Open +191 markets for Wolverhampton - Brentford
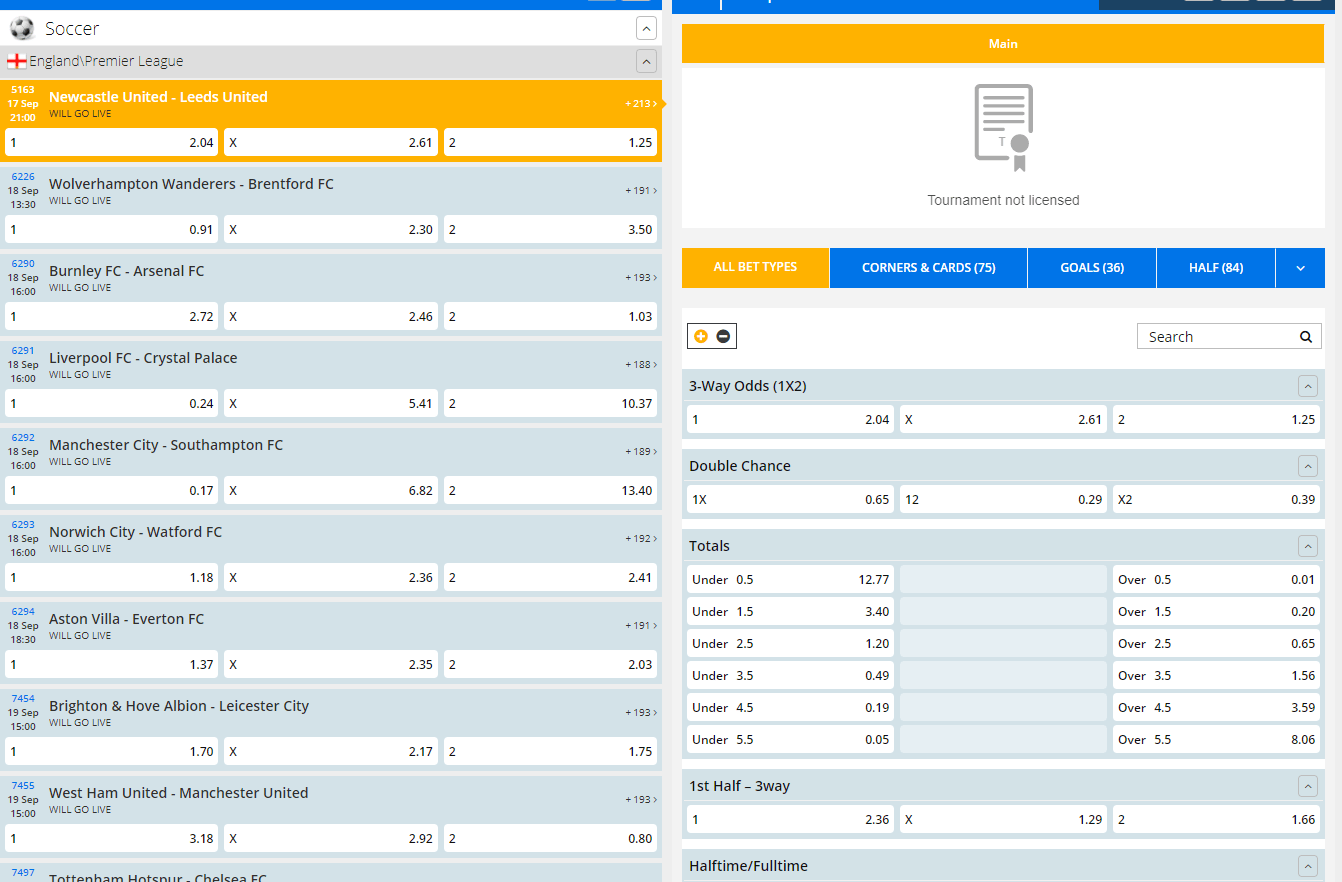Image resolution: width=1342 pixels, height=882 pixels. click(641, 190)
